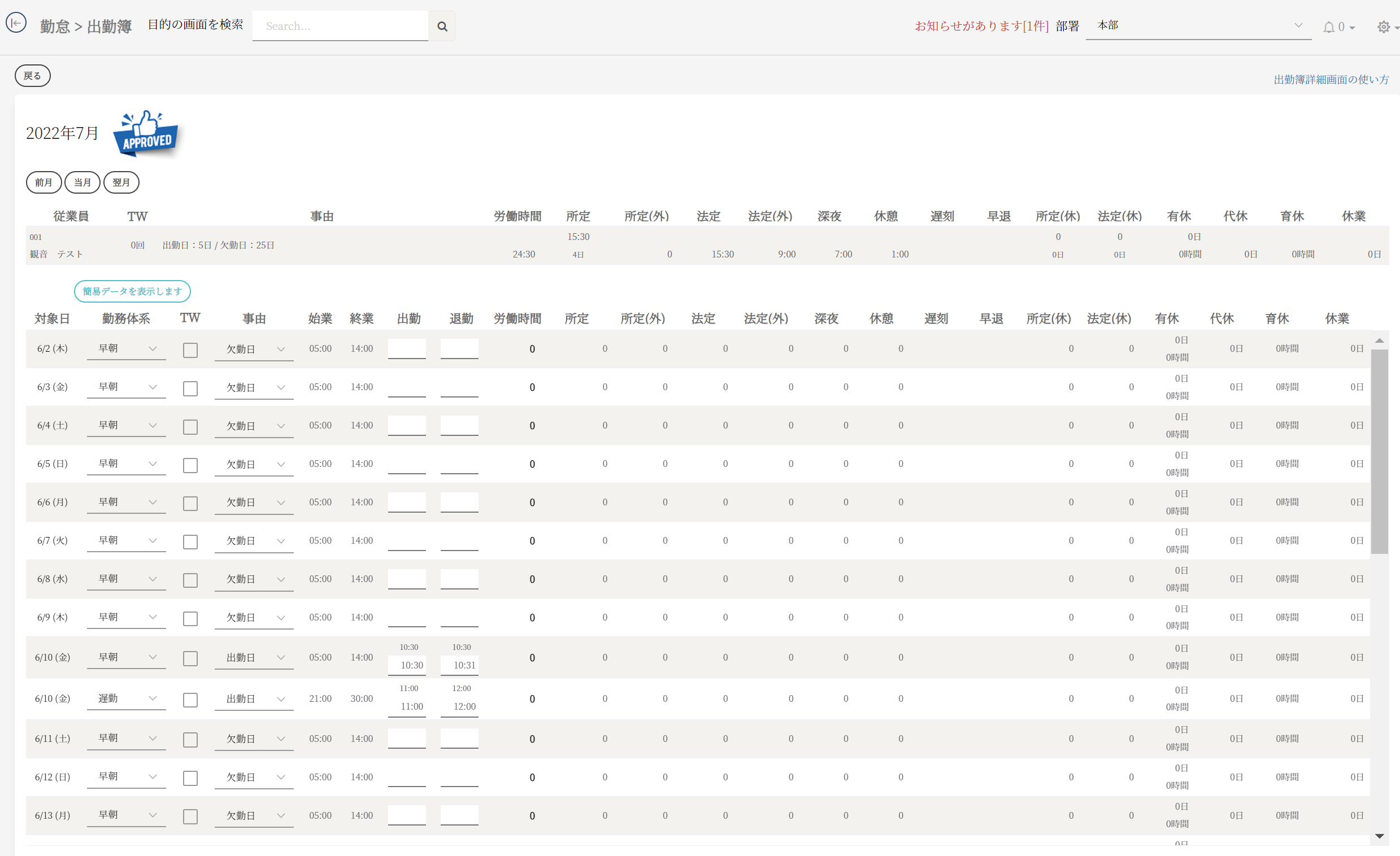The image size is (1400, 856).
Task: Enable TW checkbox for 6/13 (月)
Action: pyautogui.click(x=190, y=816)
